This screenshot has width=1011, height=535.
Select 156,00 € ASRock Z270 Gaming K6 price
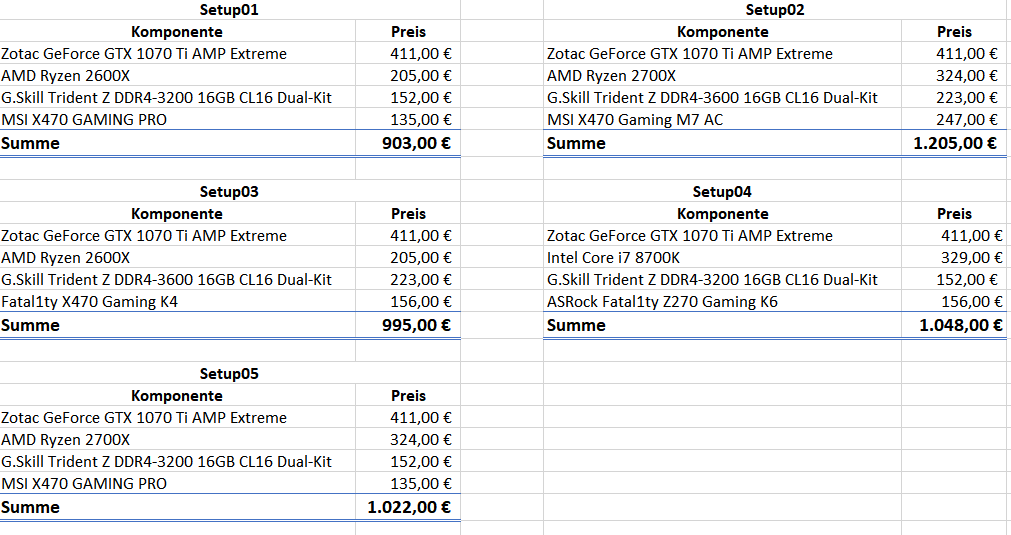point(954,301)
